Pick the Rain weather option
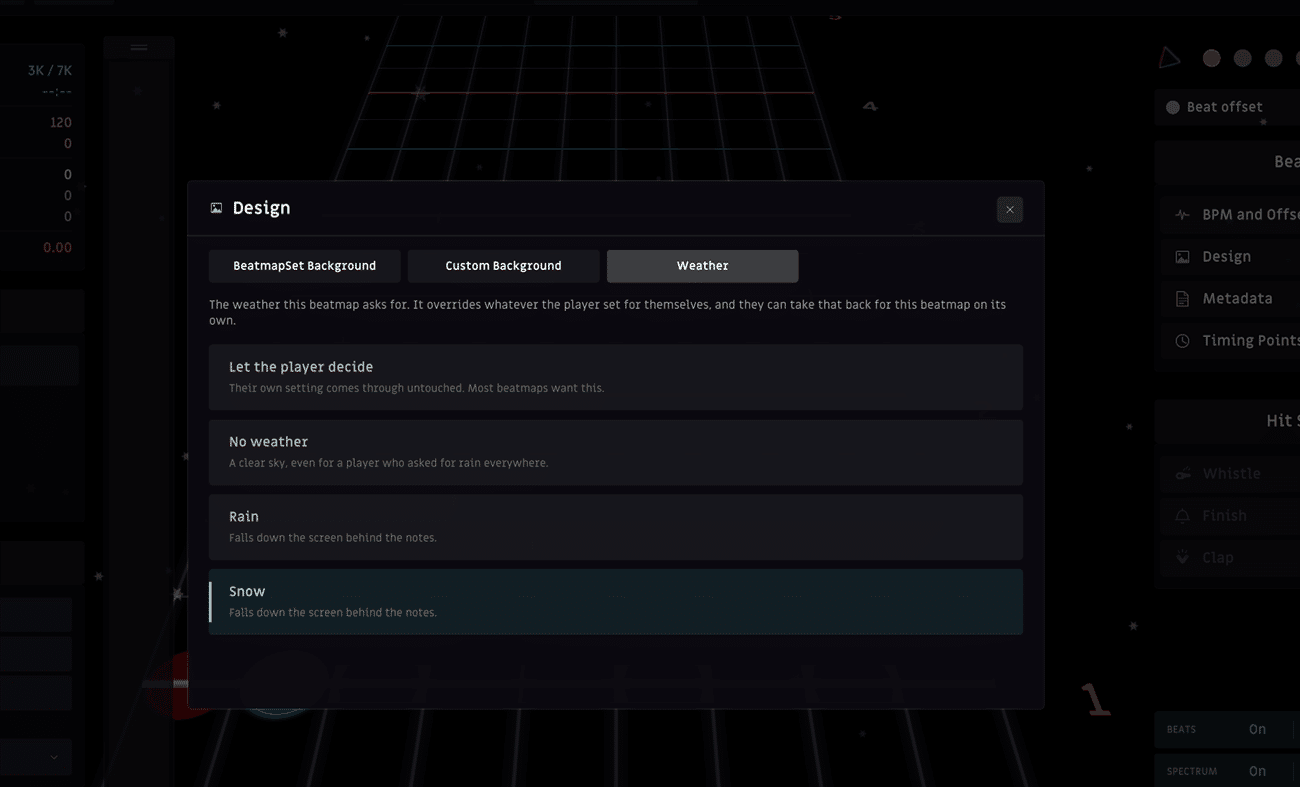 click(x=616, y=527)
